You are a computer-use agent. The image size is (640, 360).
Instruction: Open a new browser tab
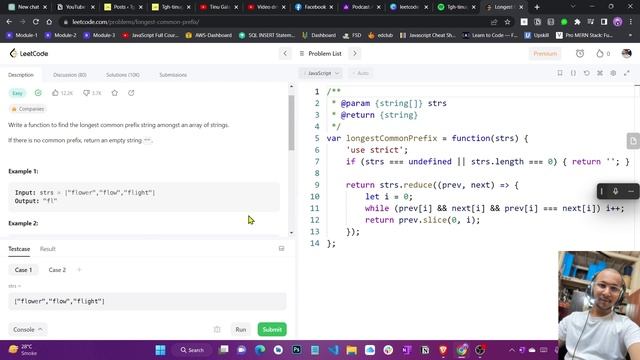click(x=537, y=7)
